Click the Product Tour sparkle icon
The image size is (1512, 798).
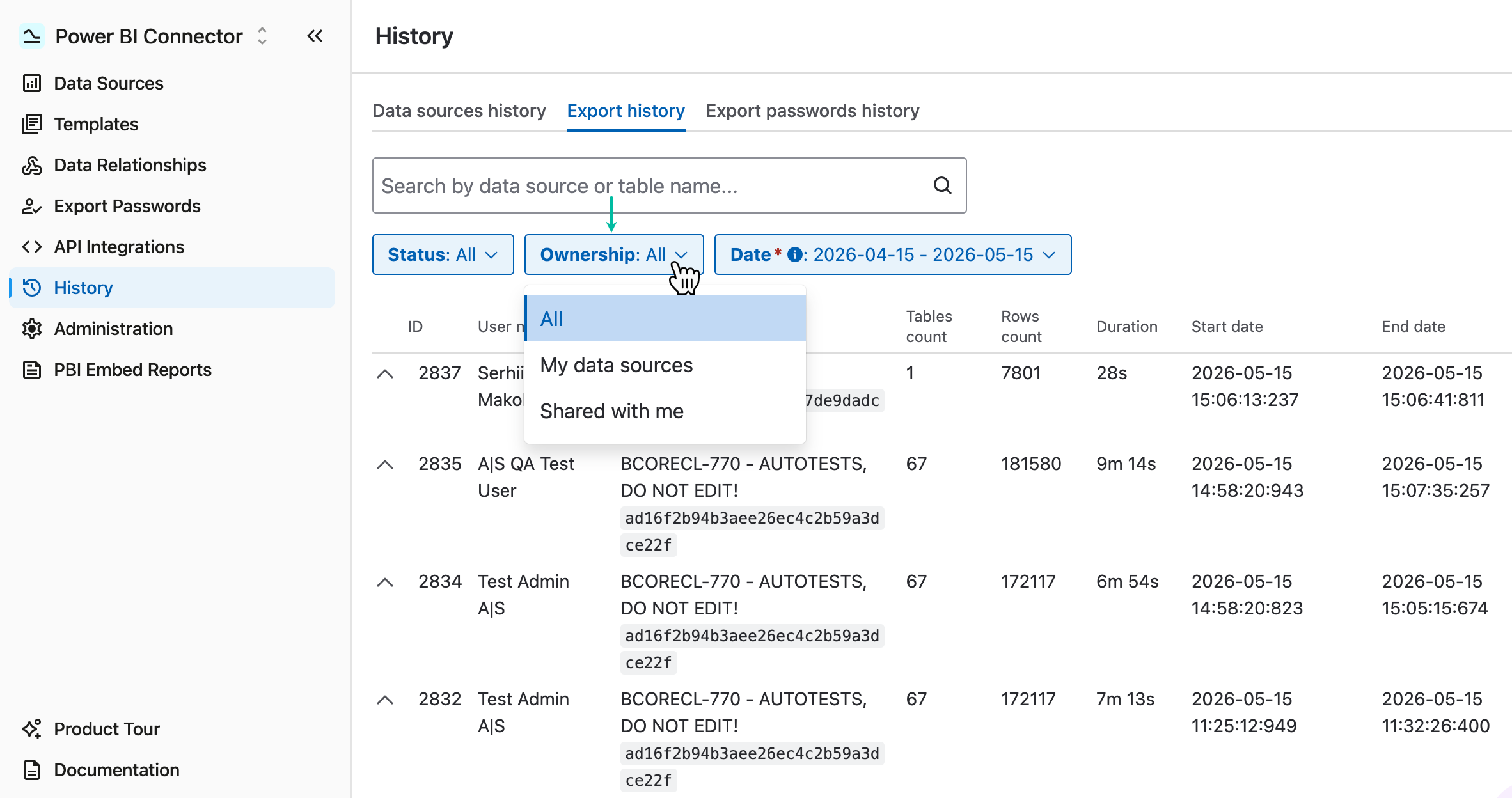[32, 729]
